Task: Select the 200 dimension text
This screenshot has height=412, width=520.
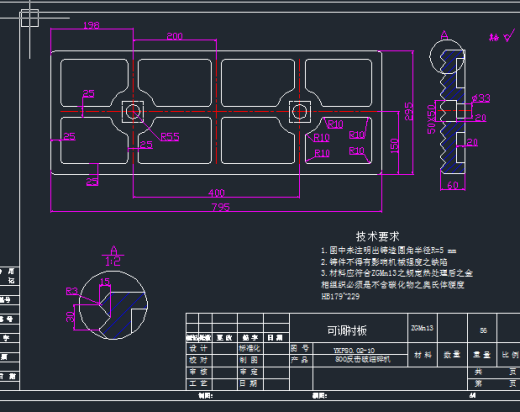Action: point(175,36)
